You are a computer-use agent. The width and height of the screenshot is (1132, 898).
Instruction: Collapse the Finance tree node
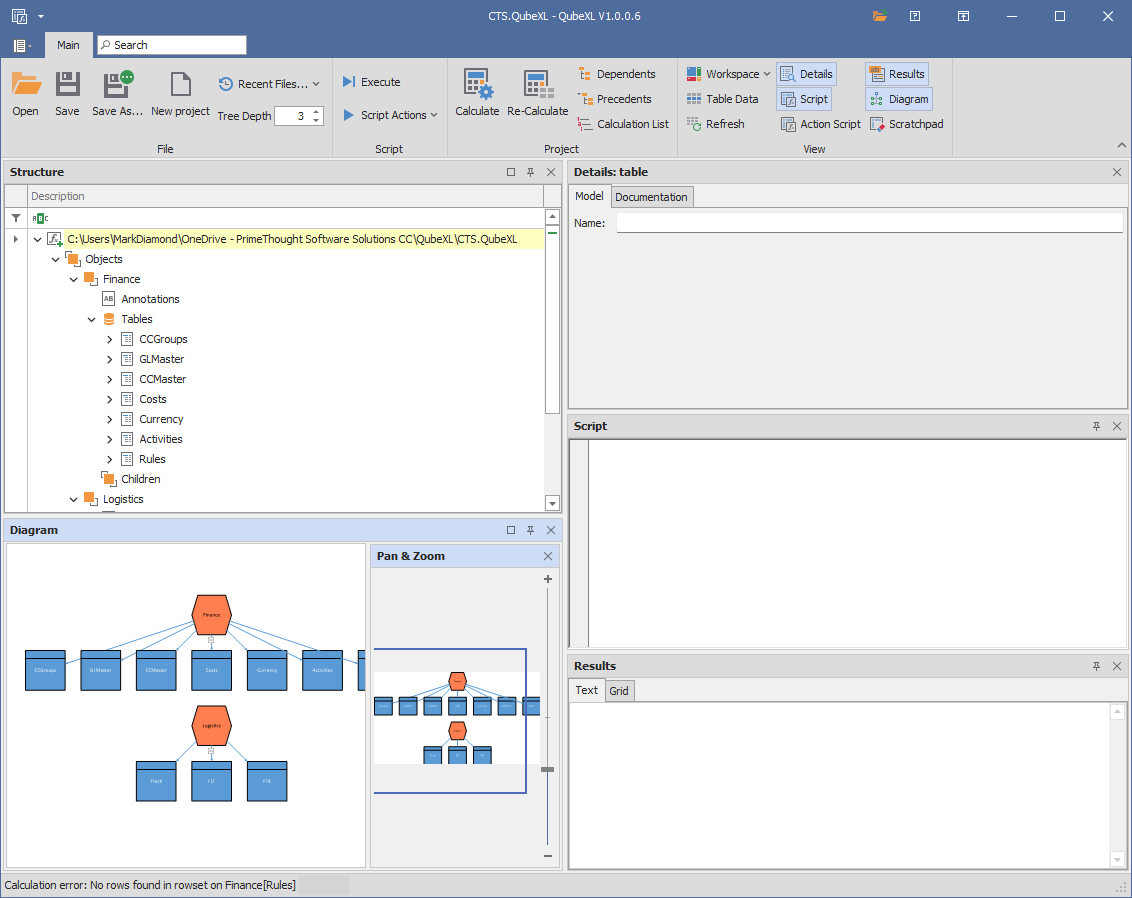pos(74,279)
